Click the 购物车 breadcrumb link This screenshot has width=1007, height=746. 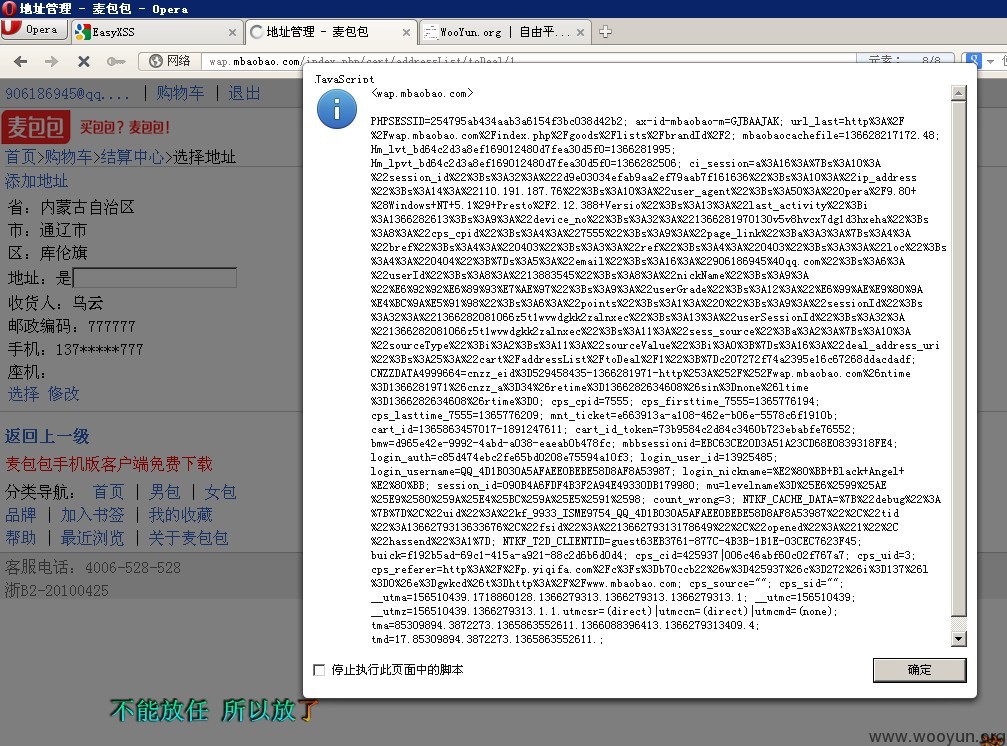click(68, 157)
